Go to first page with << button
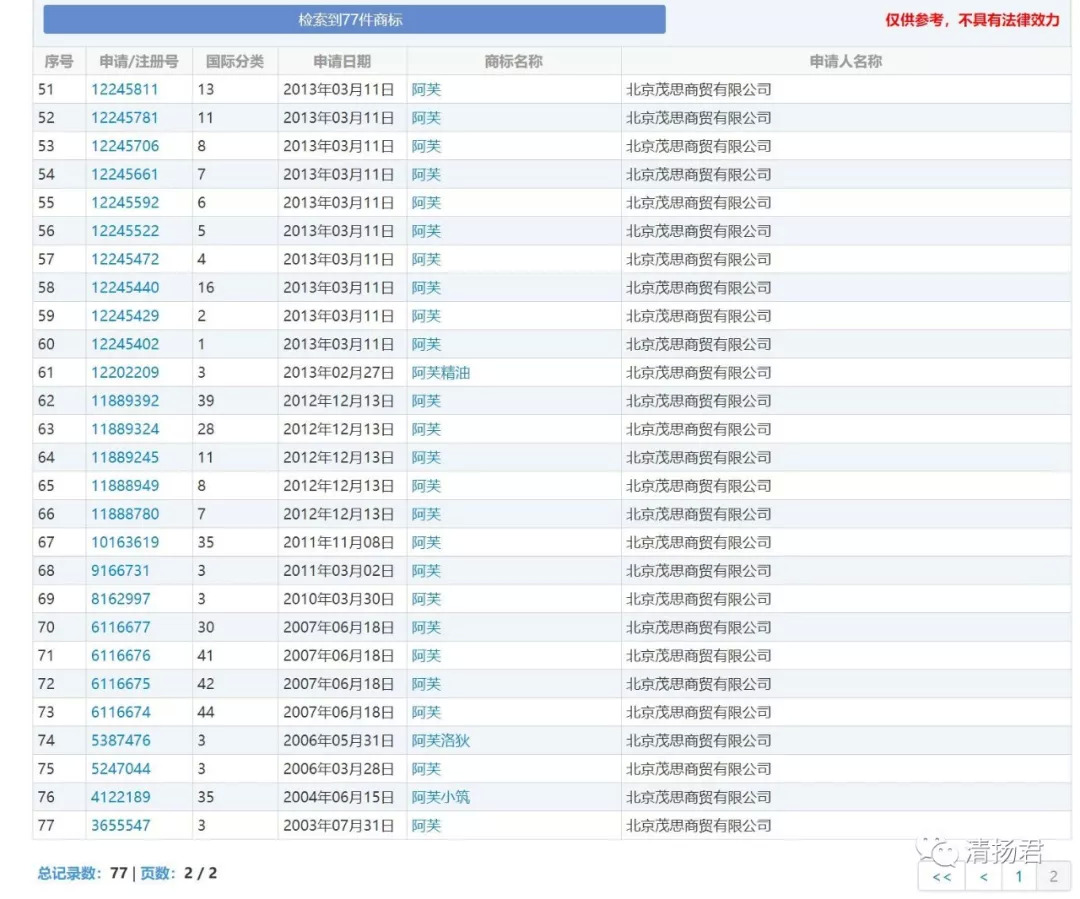This screenshot has width=1080, height=899. pos(942,877)
